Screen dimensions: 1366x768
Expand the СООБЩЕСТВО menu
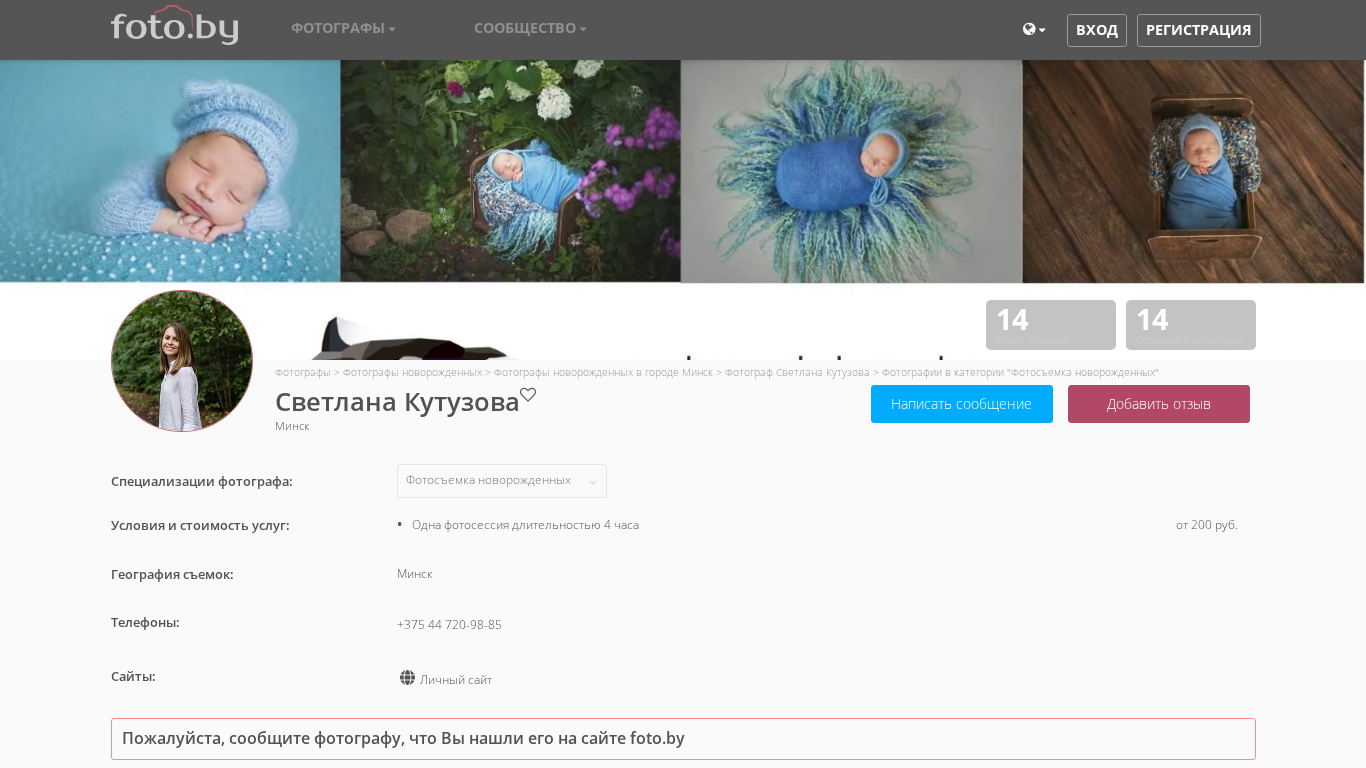(530, 29)
